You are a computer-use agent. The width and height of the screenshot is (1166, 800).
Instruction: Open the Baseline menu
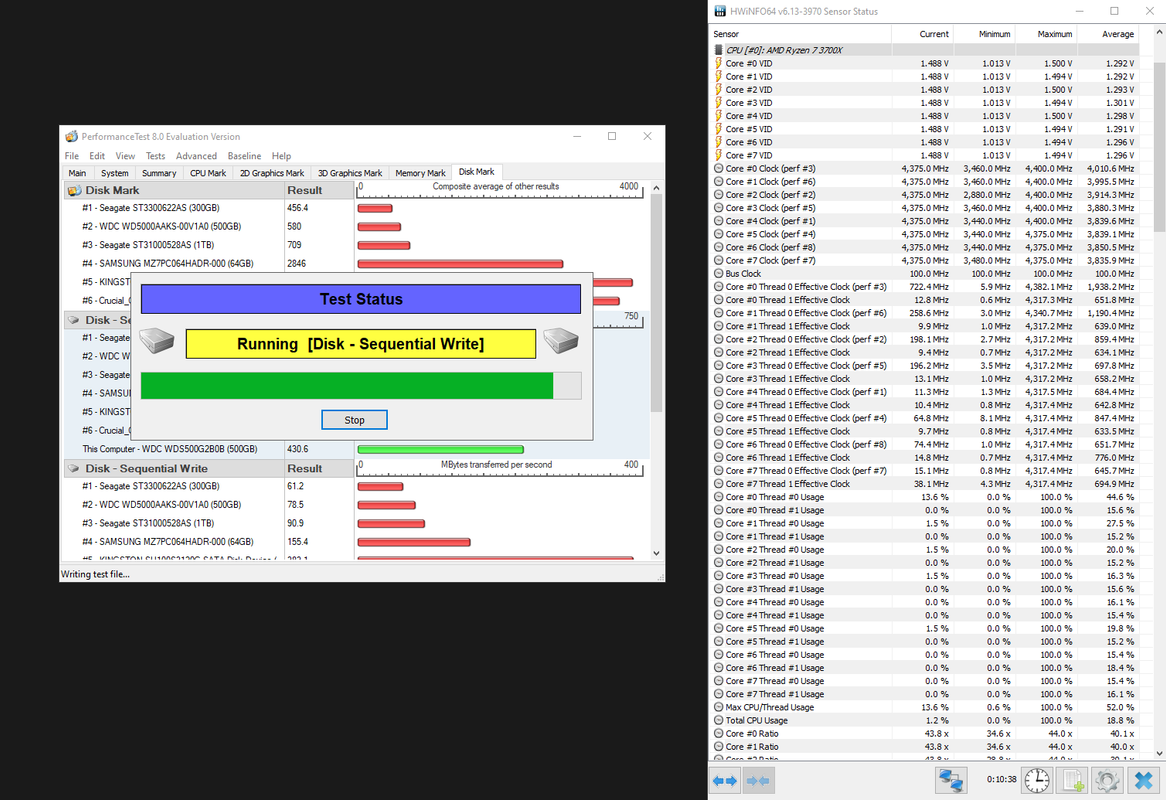coord(244,156)
